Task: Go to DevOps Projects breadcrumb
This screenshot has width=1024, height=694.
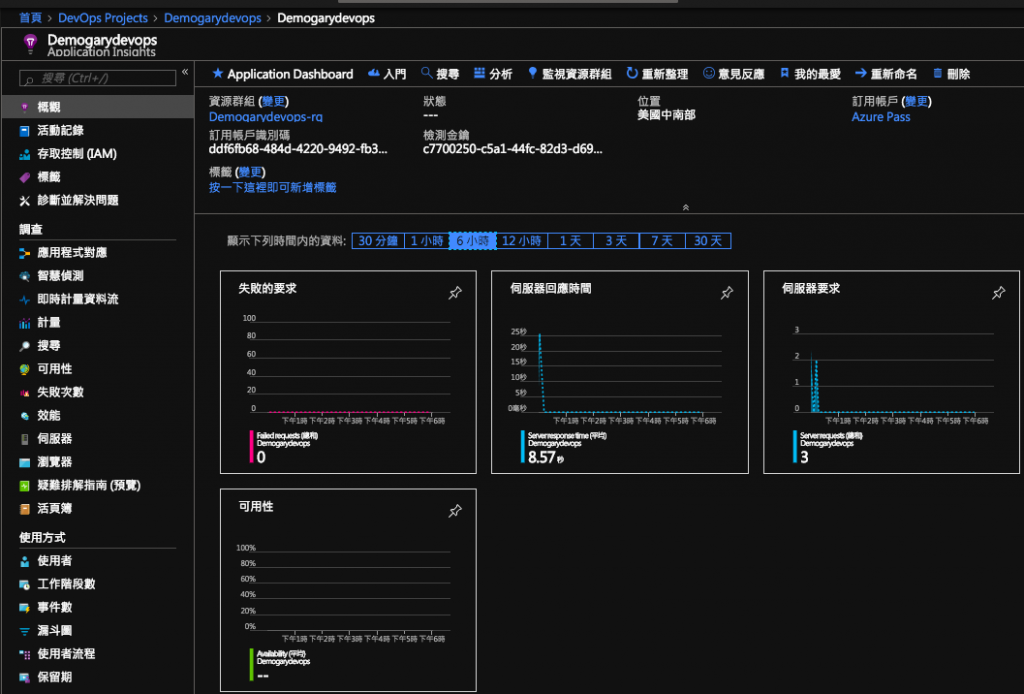Action: 103,18
